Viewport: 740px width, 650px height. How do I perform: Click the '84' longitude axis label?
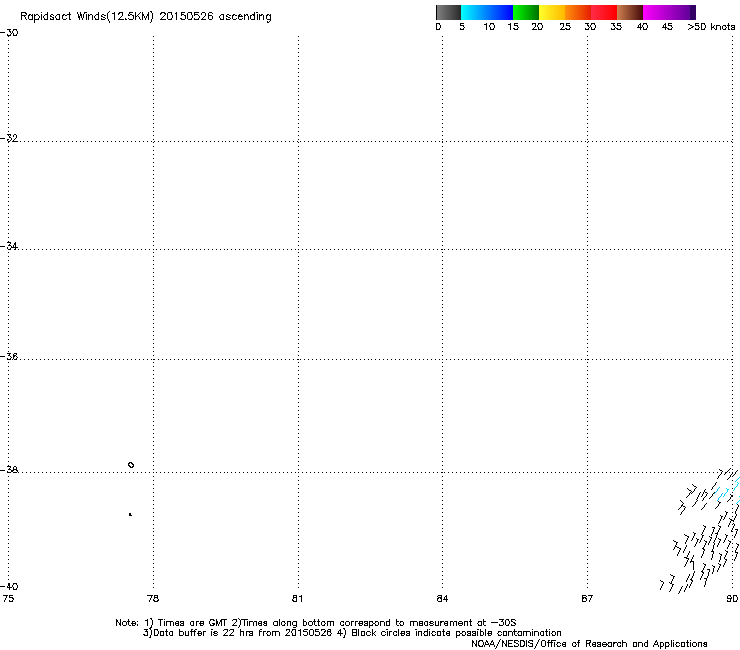tap(442, 599)
